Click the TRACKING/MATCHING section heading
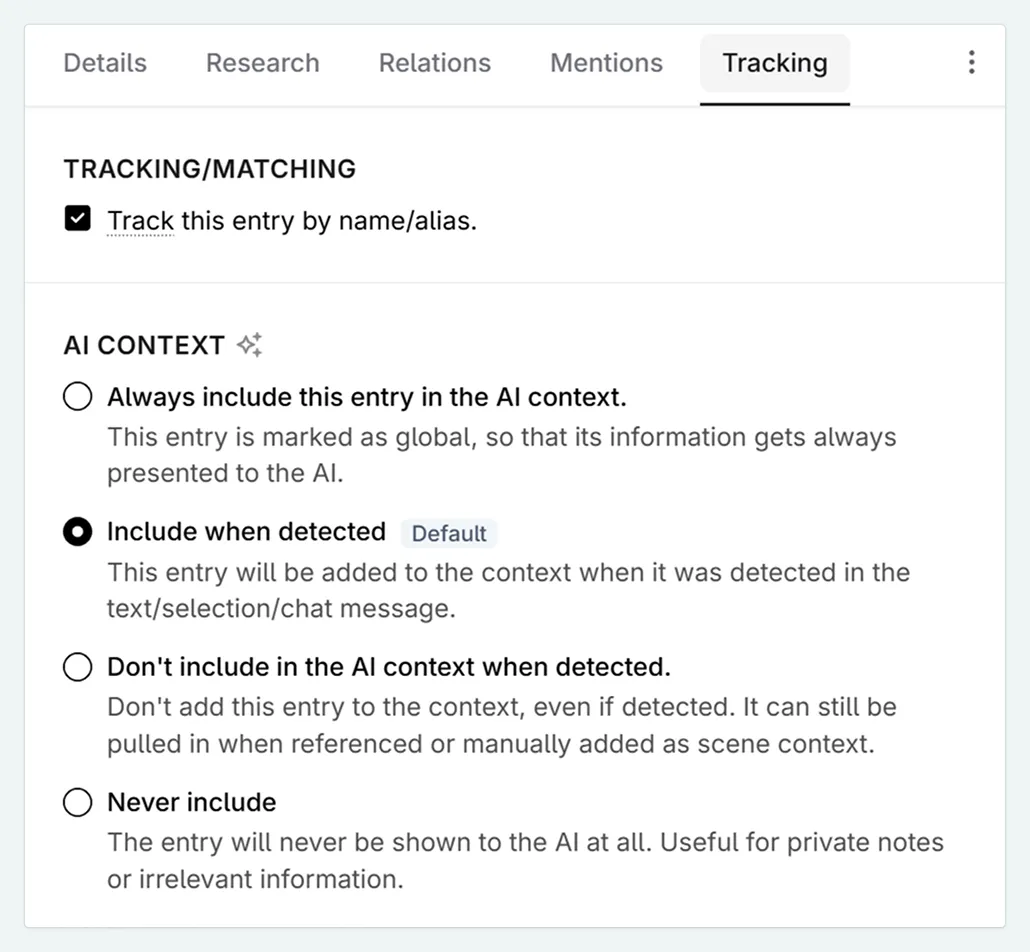Viewport: 1030px width, 952px height. [x=210, y=169]
